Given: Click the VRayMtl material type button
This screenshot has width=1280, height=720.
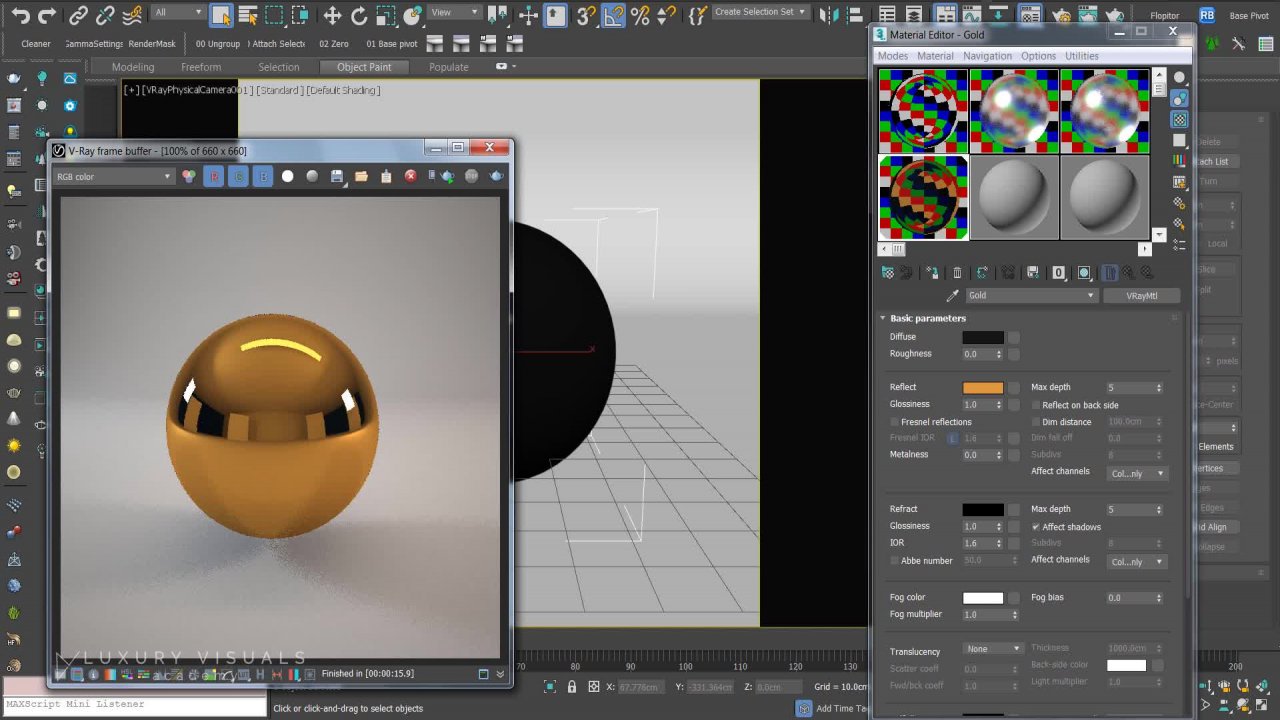Looking at the screenshot, I should [x=1141, y=296].
